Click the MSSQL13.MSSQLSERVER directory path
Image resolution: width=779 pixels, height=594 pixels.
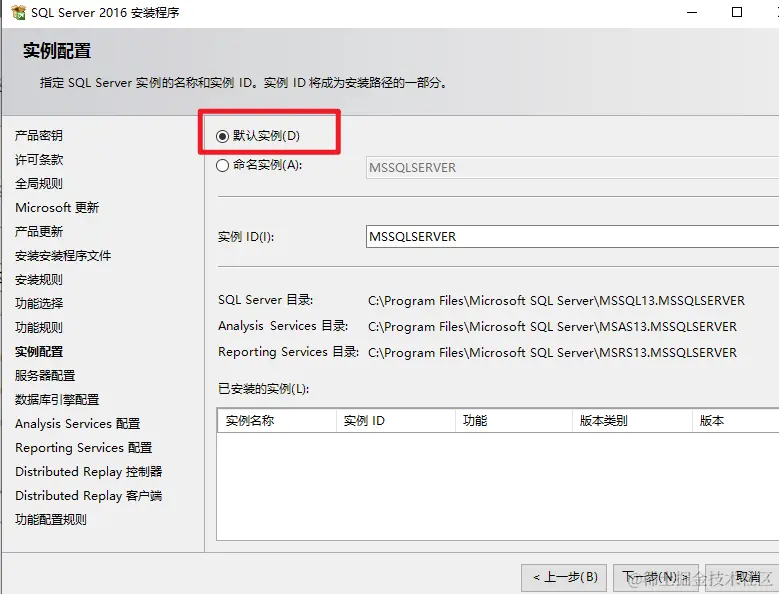[556, 301]
